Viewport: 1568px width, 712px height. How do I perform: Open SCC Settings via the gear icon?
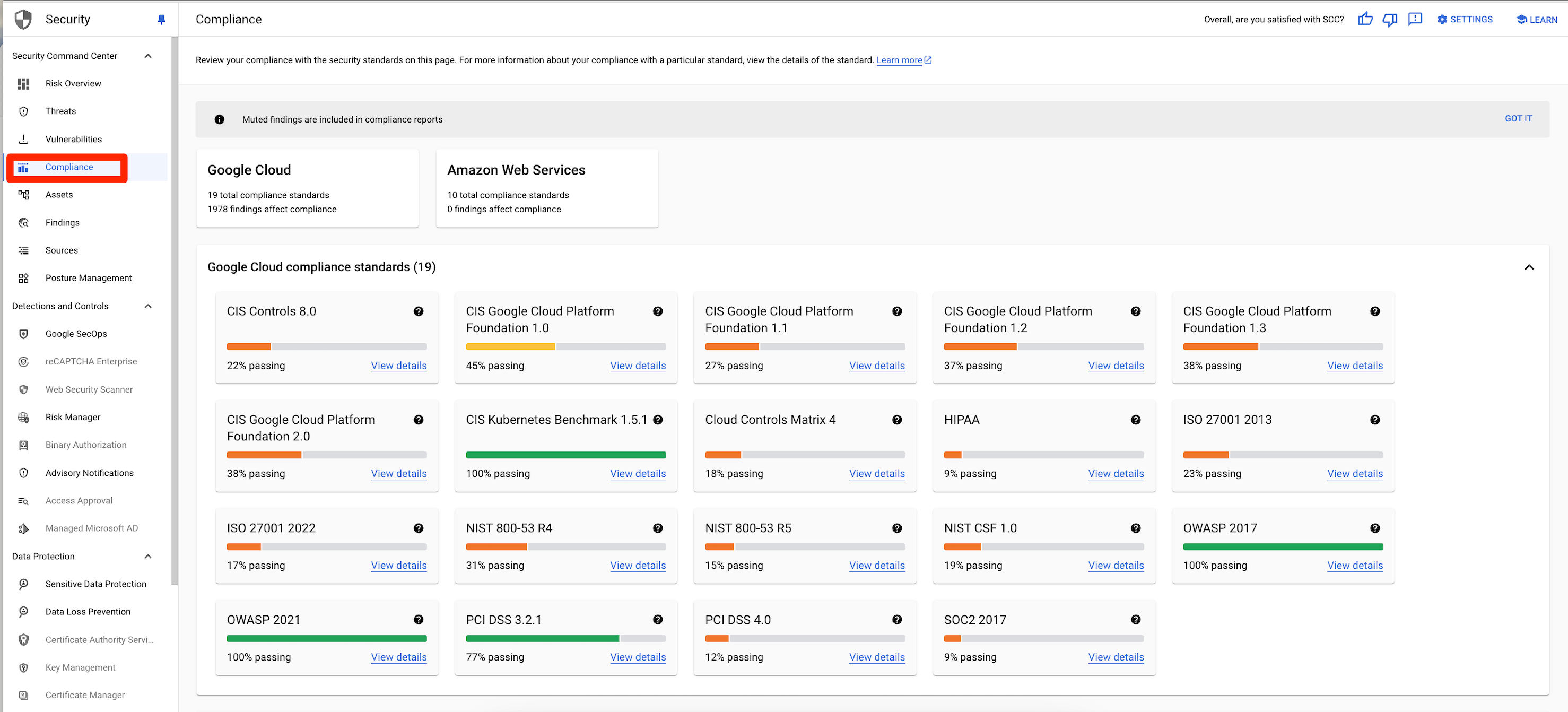pos(1442,19)
